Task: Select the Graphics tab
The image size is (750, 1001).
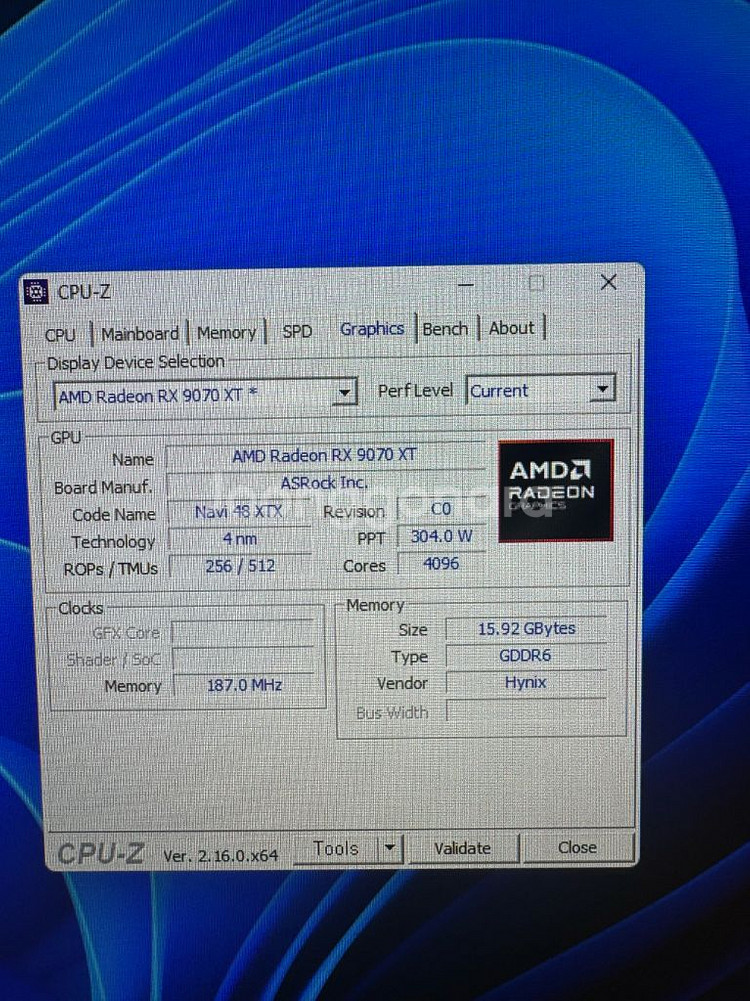Action: coord(372,329)
